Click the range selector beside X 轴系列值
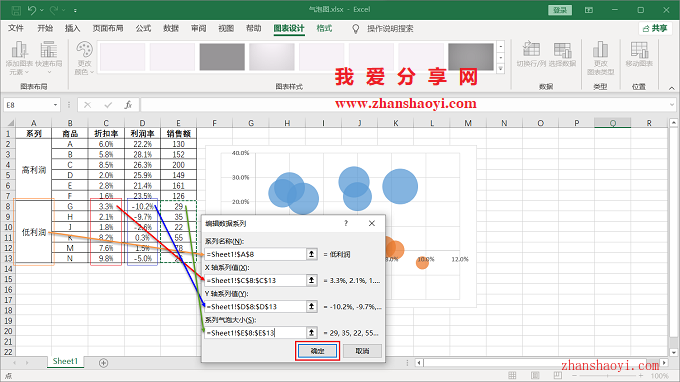 click(x=311, y=281)
